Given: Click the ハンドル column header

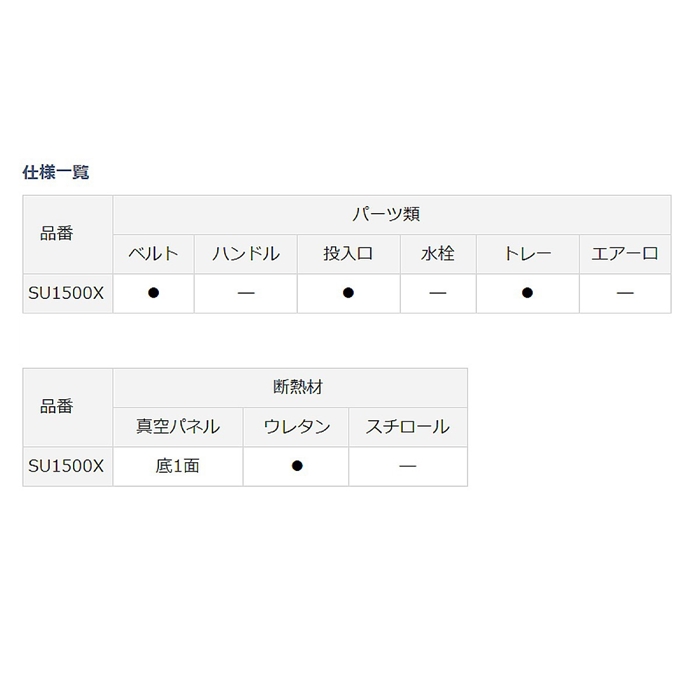Looking at the screenshot, I should (x=246, y=254).
